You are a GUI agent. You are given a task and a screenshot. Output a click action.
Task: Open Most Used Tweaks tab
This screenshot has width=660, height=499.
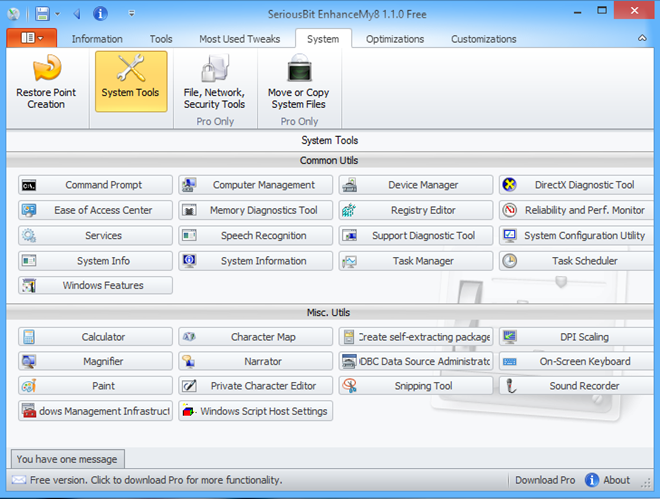click(x=240, y=39)
